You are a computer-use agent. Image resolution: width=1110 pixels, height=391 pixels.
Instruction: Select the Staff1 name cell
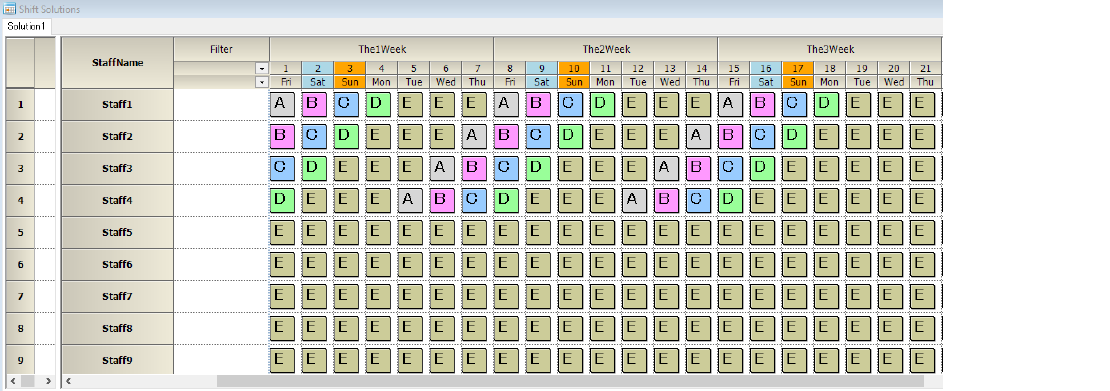tap(118, 104)
